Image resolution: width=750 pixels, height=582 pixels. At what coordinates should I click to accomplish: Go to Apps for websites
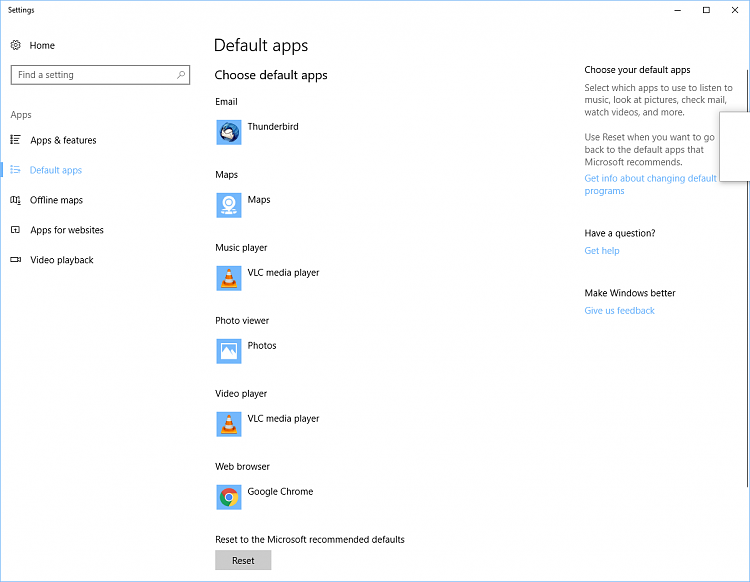(x=66, y=231)
